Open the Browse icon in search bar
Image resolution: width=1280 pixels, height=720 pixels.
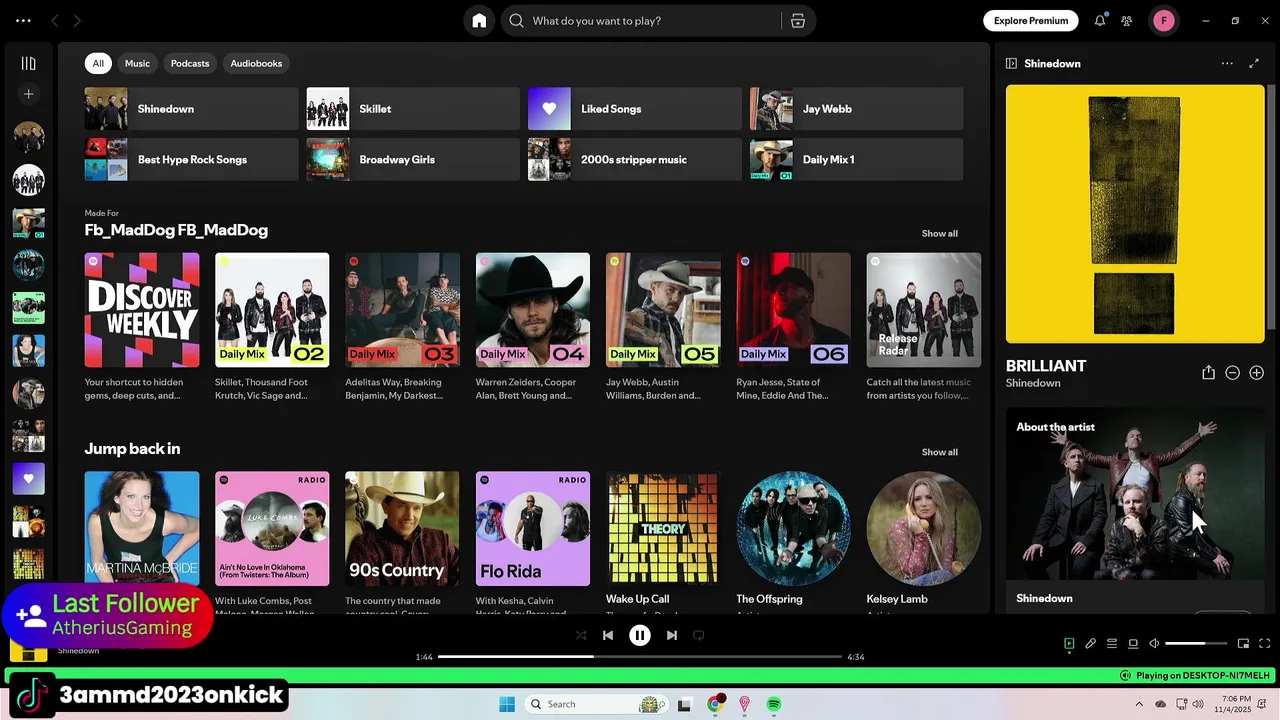pos(798,21)
